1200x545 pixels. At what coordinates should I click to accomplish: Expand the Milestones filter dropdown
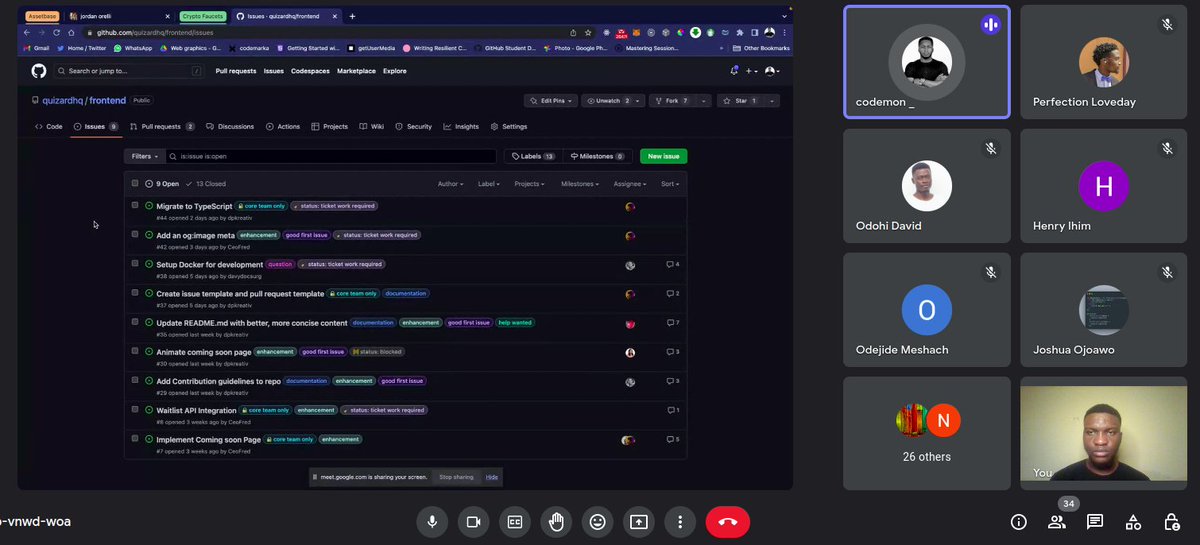580,184
